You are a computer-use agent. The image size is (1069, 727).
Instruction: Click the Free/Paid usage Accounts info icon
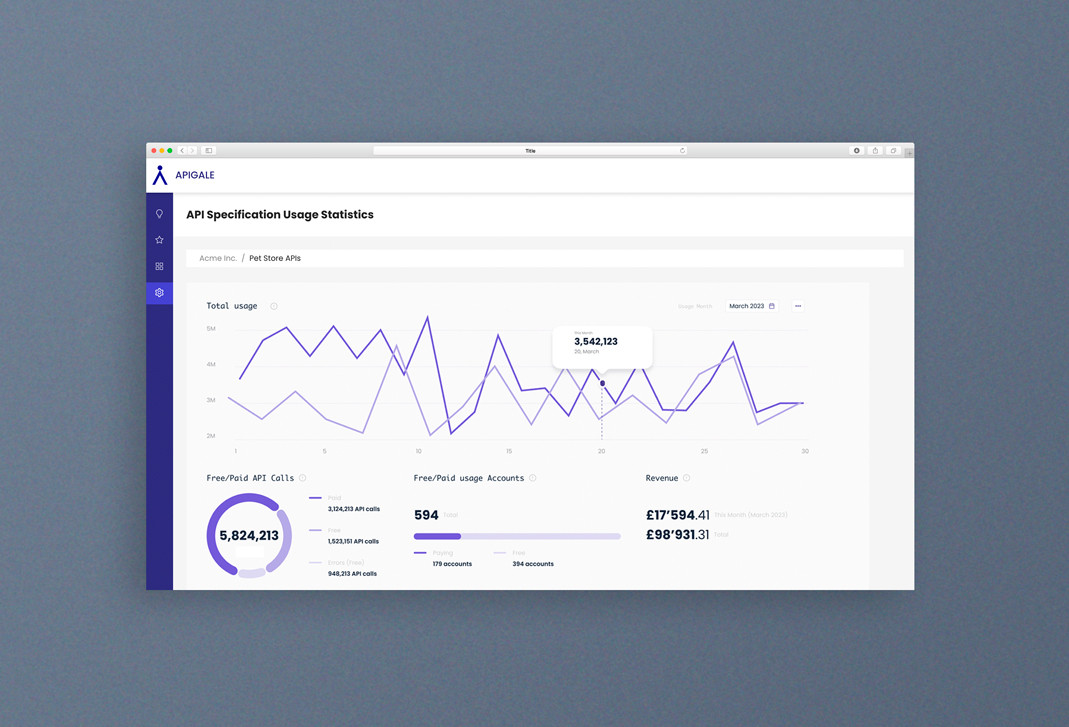[532, 478]
